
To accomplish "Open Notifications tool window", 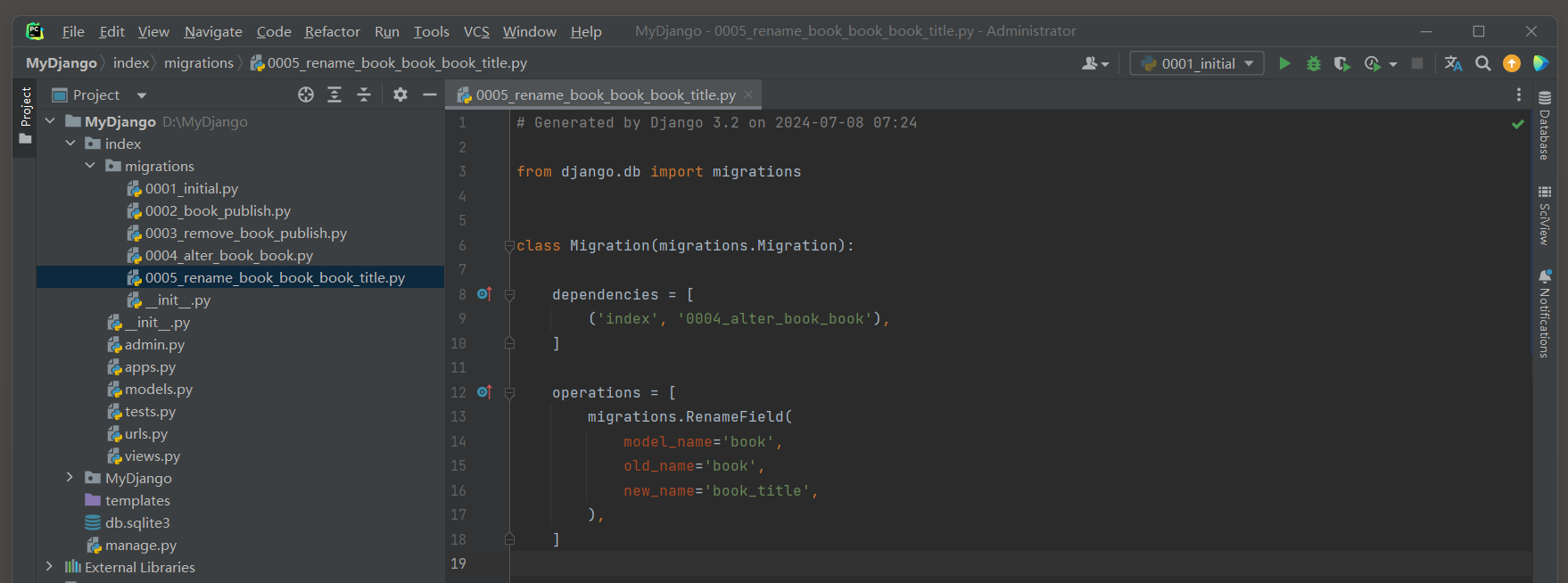I will pyautogui.click(x=1545, y=314).
